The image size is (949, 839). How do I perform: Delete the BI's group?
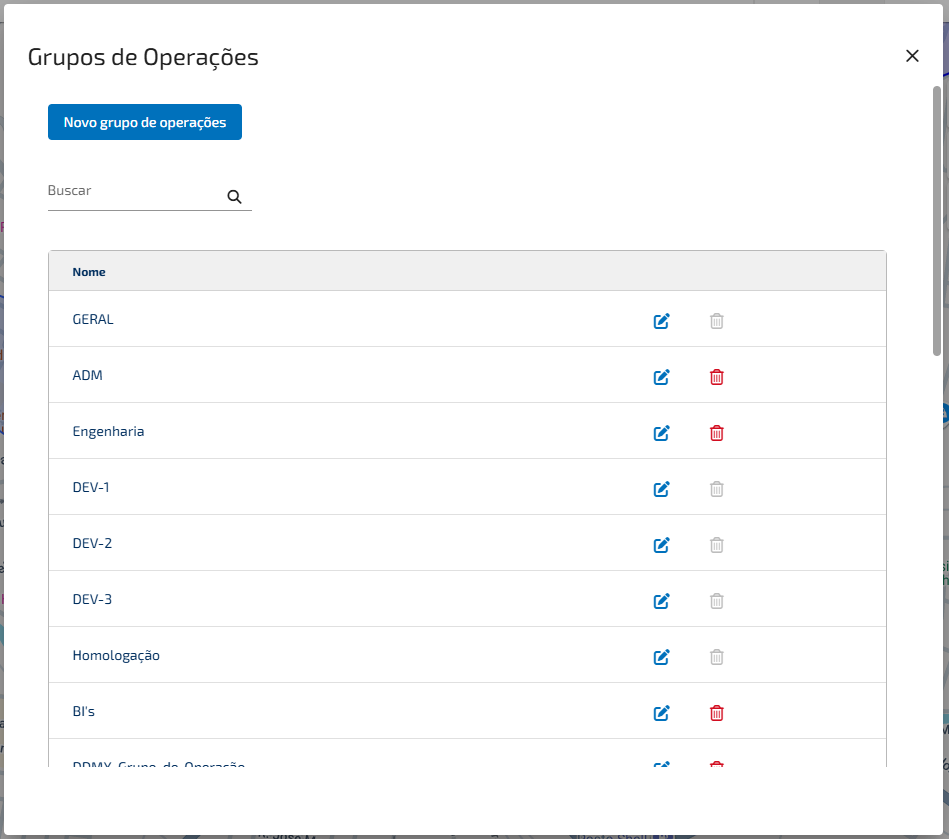tap(717, 713)
